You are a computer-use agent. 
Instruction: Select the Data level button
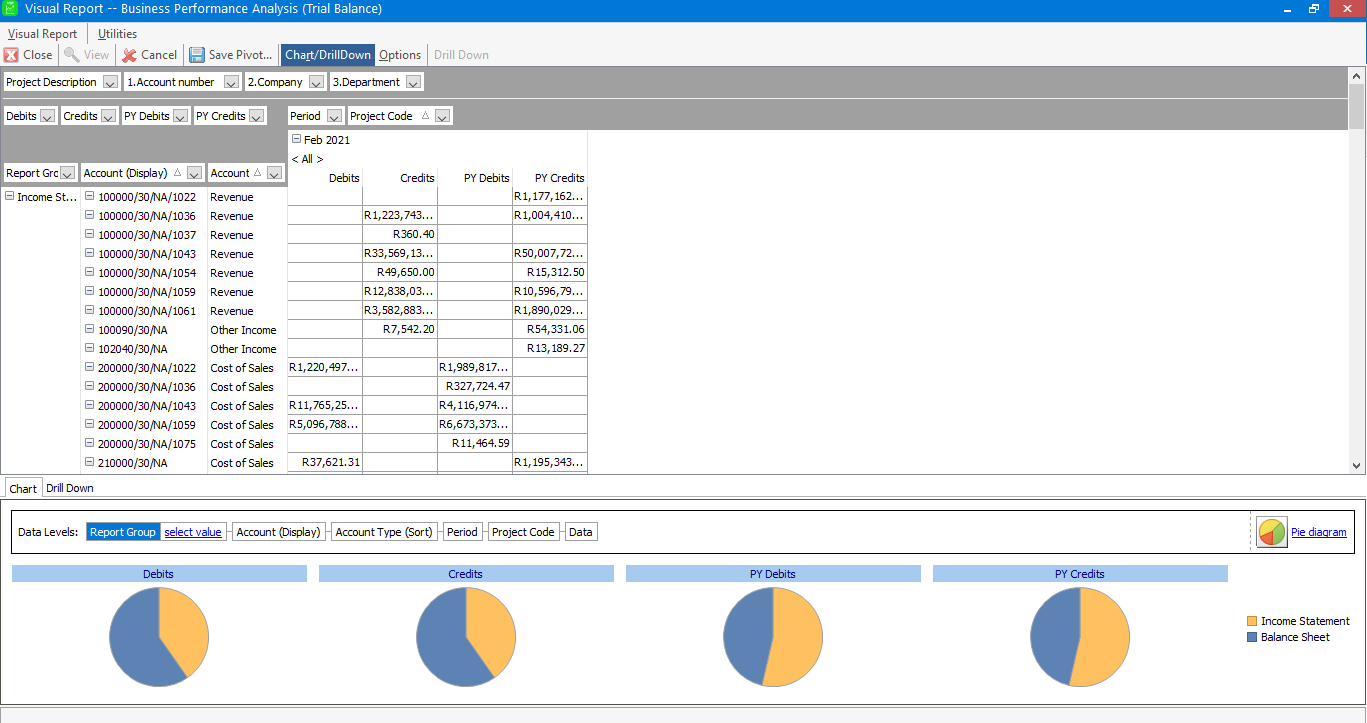coord(580,532)
